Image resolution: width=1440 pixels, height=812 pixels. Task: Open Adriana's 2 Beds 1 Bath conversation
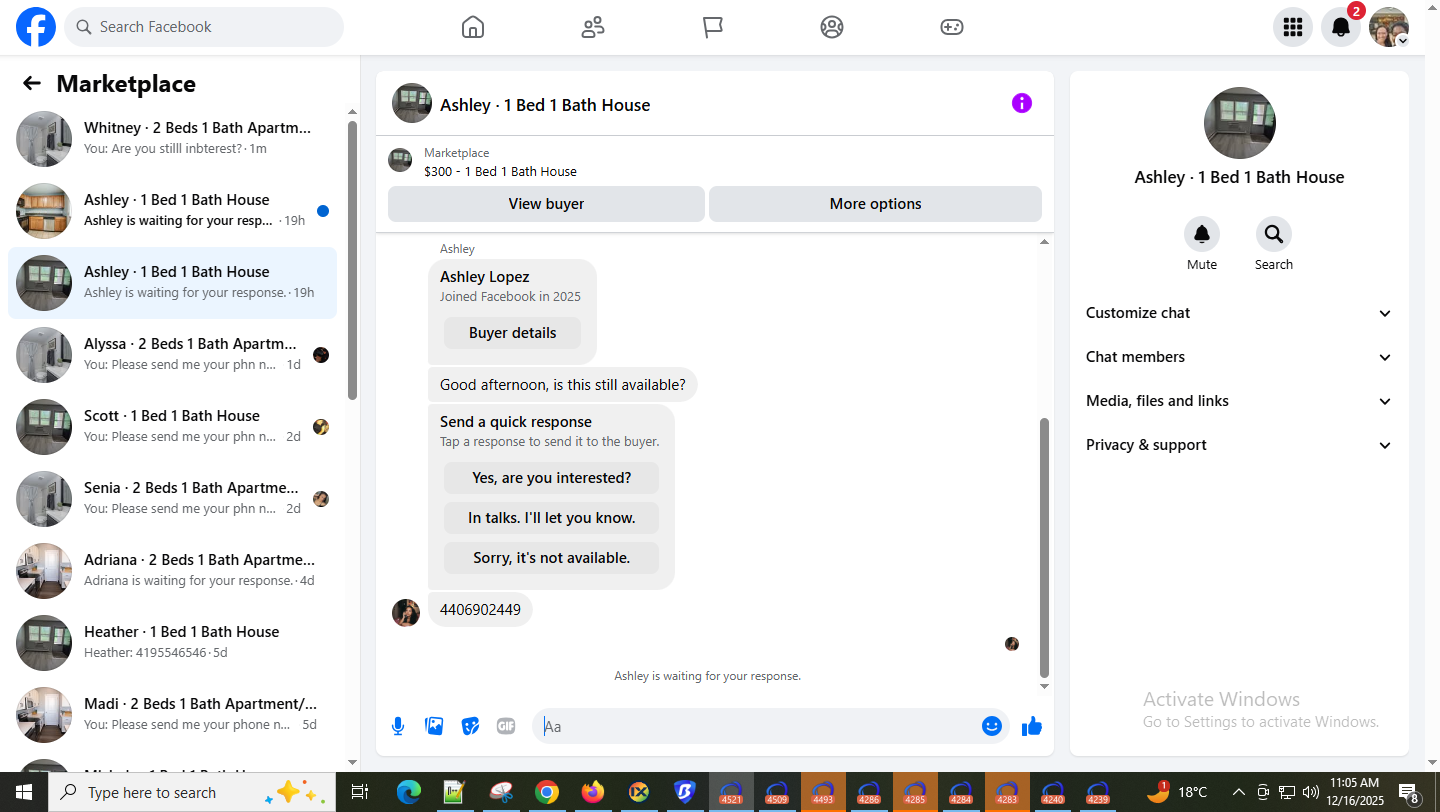pyautogui.click(x=172, y=571)
